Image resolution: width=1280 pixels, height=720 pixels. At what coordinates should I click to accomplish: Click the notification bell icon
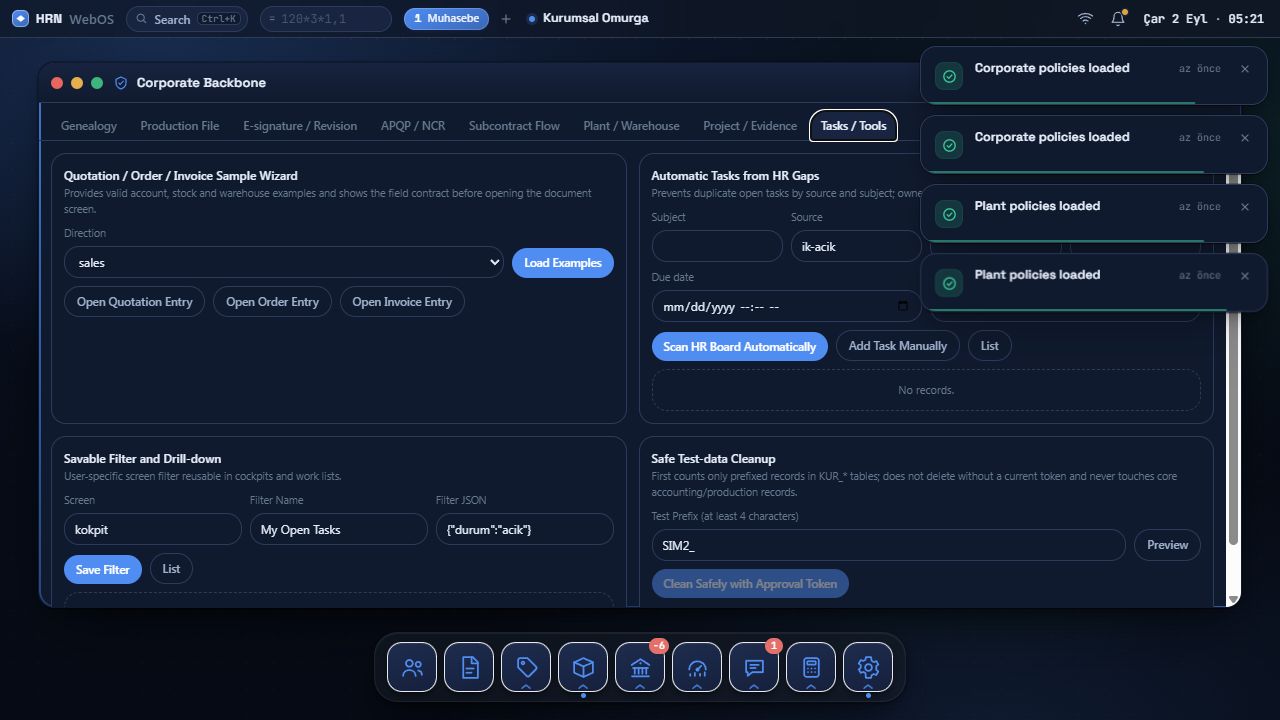coord(1118,19)
